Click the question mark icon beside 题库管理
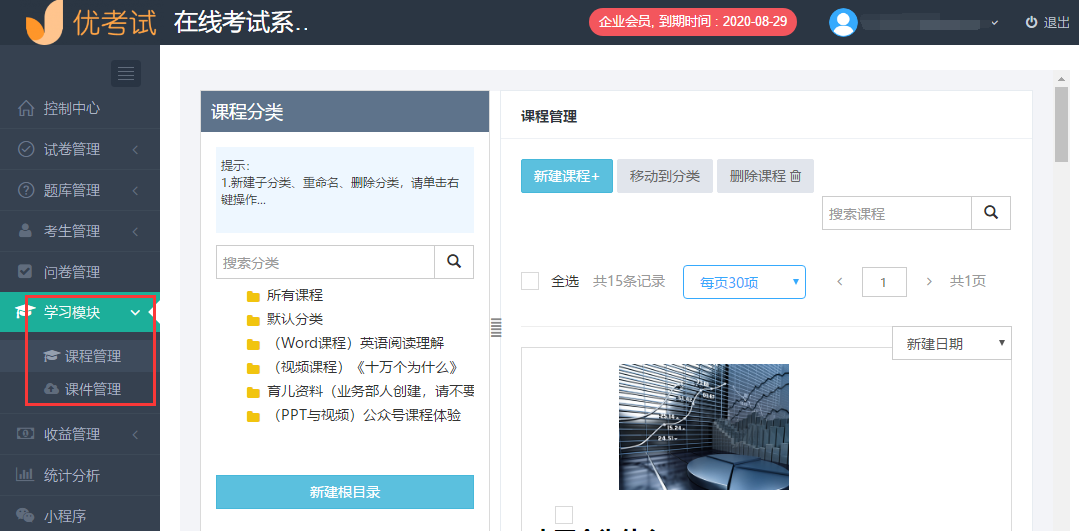This screenshot has height=531, width=1079. (x=25, y=190)
